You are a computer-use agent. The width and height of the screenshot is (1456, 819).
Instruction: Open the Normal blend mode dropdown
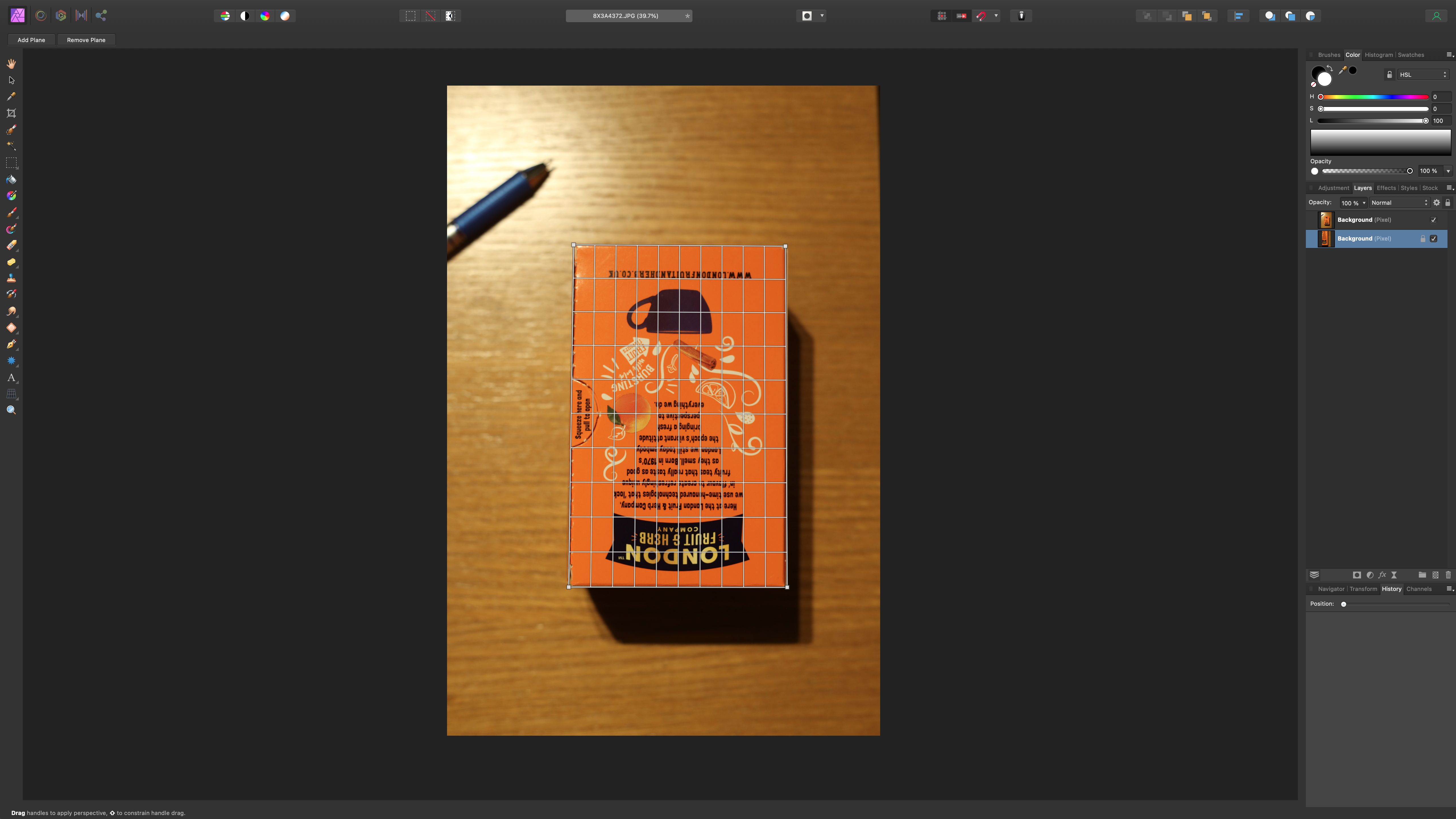[x=1399, y=202]
